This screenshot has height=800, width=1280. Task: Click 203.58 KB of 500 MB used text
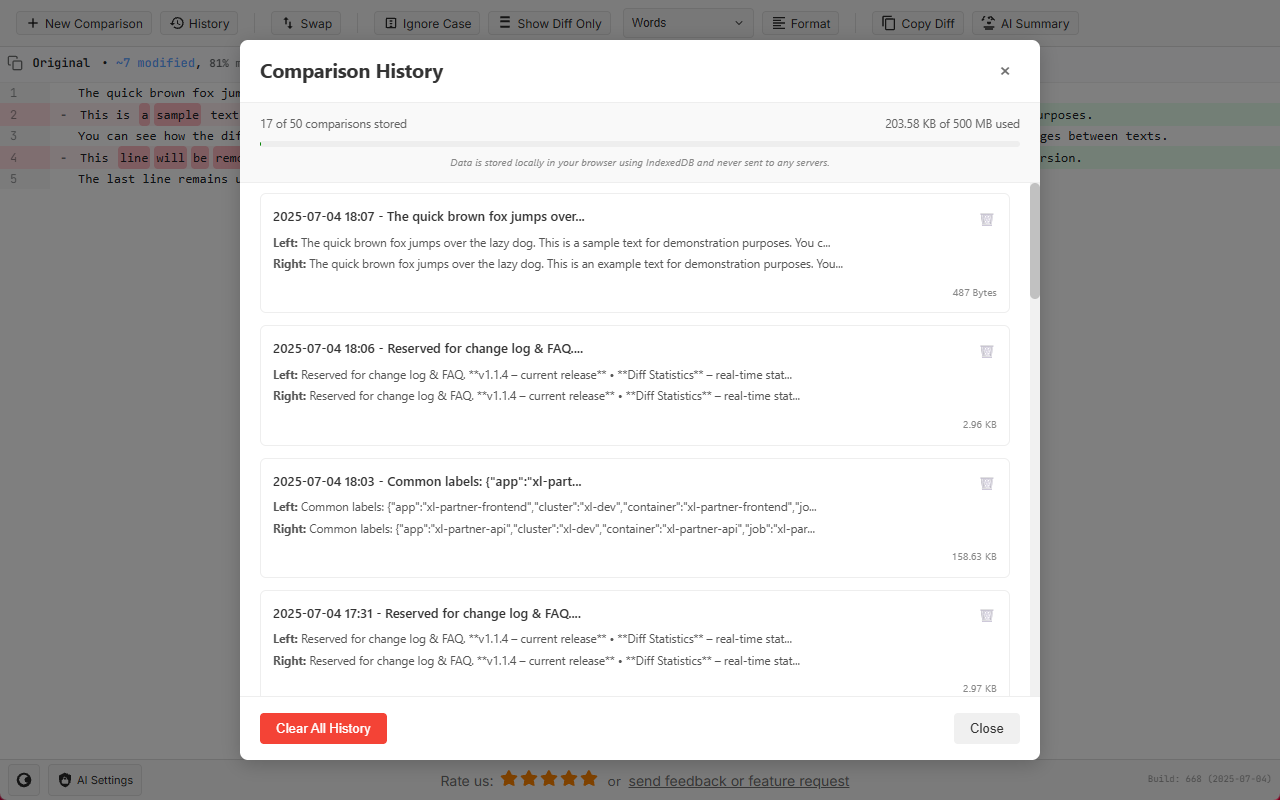(x=952, y=124)
